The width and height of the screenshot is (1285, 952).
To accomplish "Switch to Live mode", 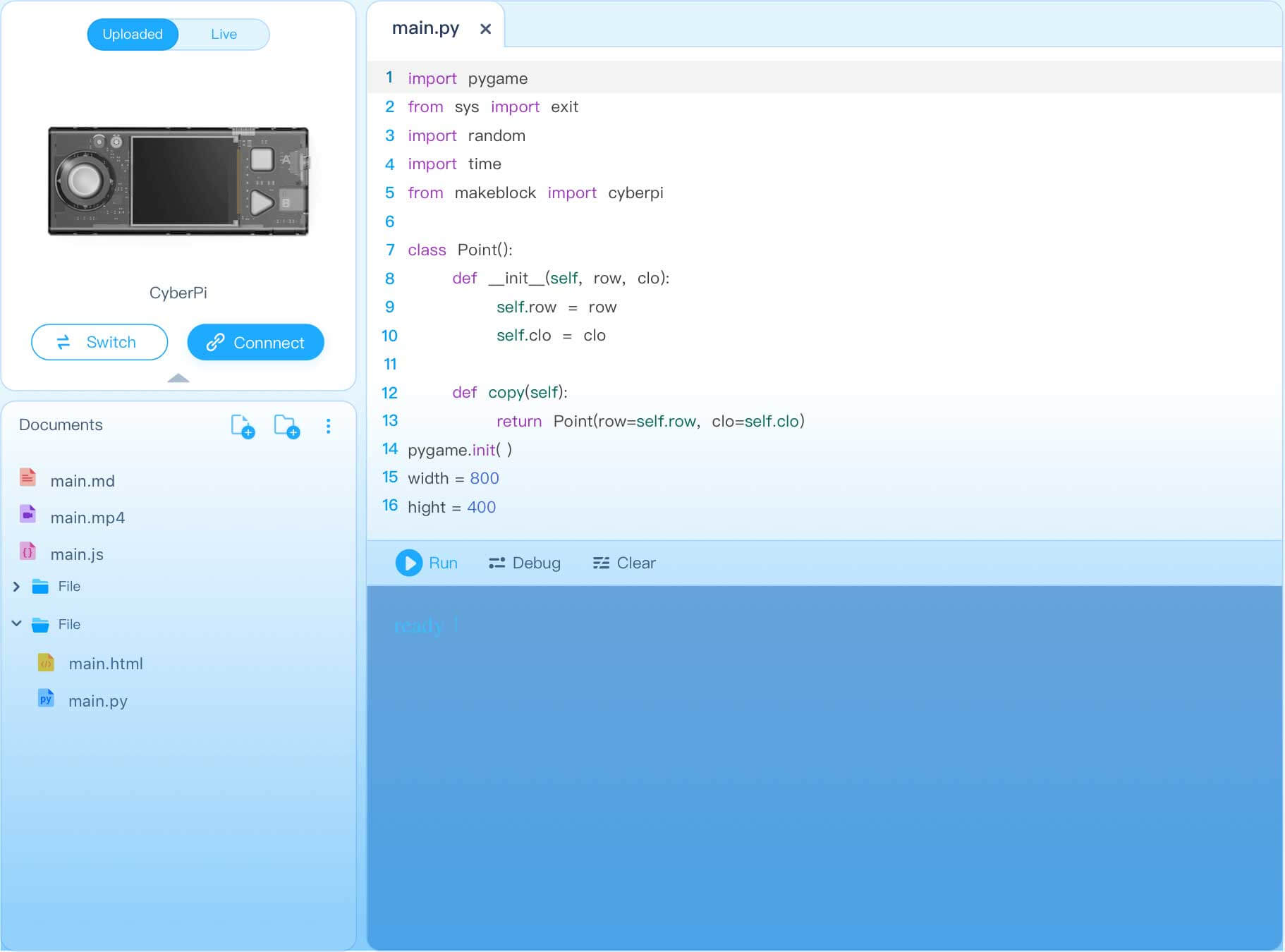I will pyautogui.click(x=224, y=35).
